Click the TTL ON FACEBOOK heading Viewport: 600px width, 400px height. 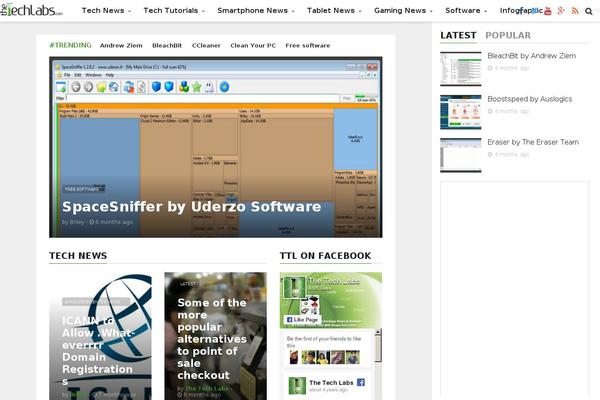point(325,256)
